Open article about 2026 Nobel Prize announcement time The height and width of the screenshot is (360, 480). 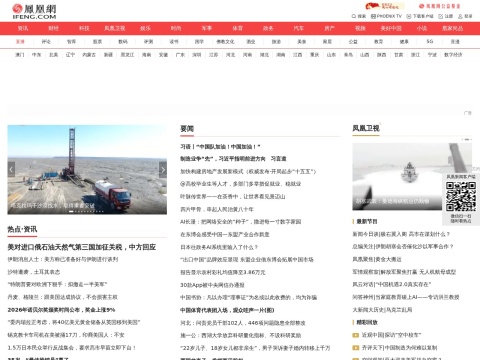coord(61,310)
